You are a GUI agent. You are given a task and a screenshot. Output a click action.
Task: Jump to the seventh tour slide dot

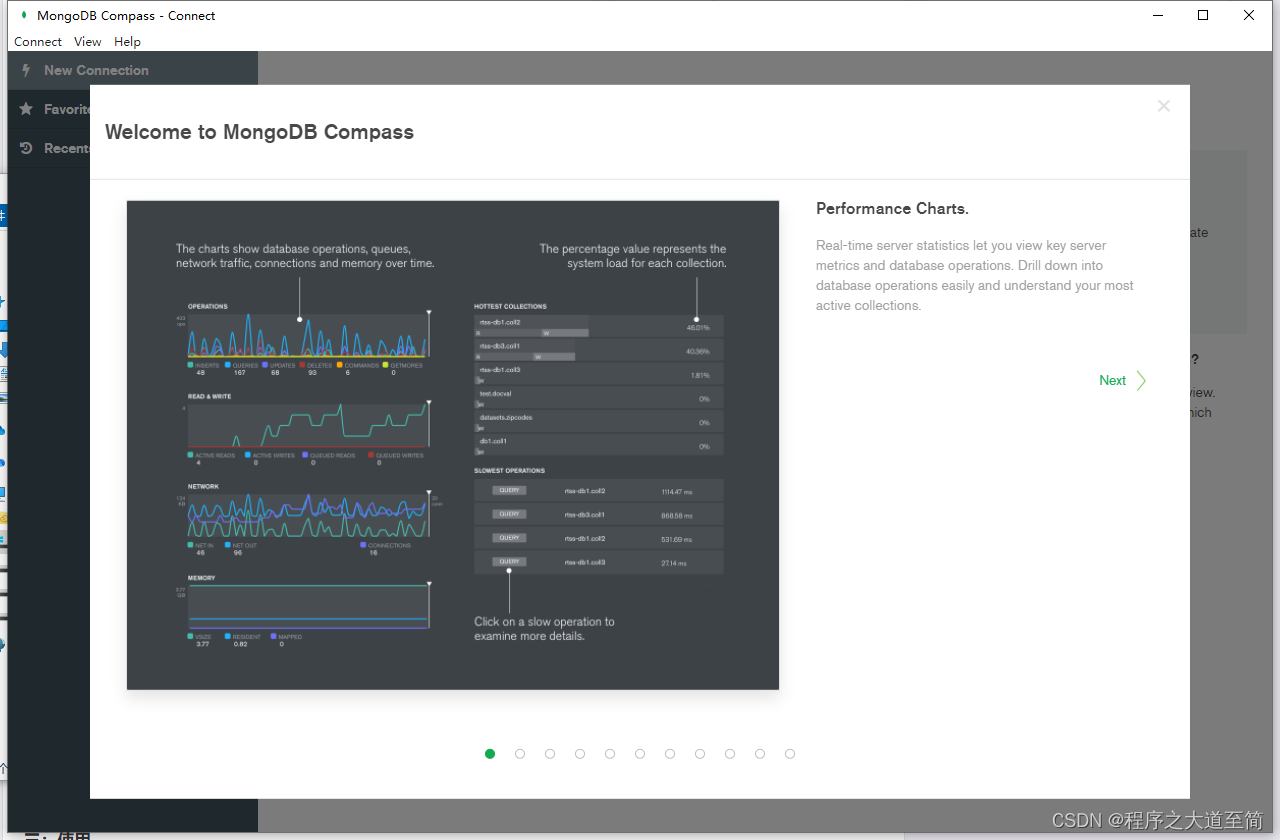(670, 754)
